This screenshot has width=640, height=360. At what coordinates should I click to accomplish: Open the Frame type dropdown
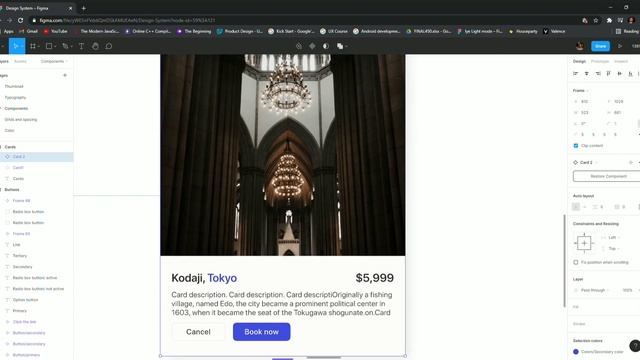[580, 91]
